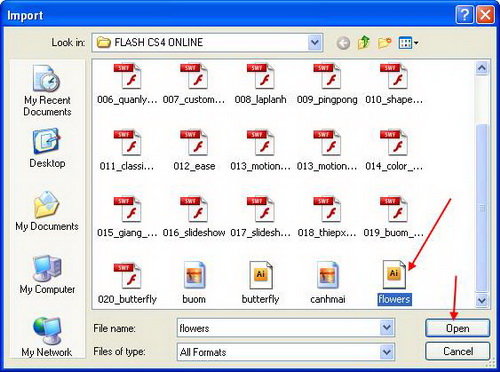Screen dimensions: 500x372
Task: Select the 019_buom SWF file icon
Action: 394,209
